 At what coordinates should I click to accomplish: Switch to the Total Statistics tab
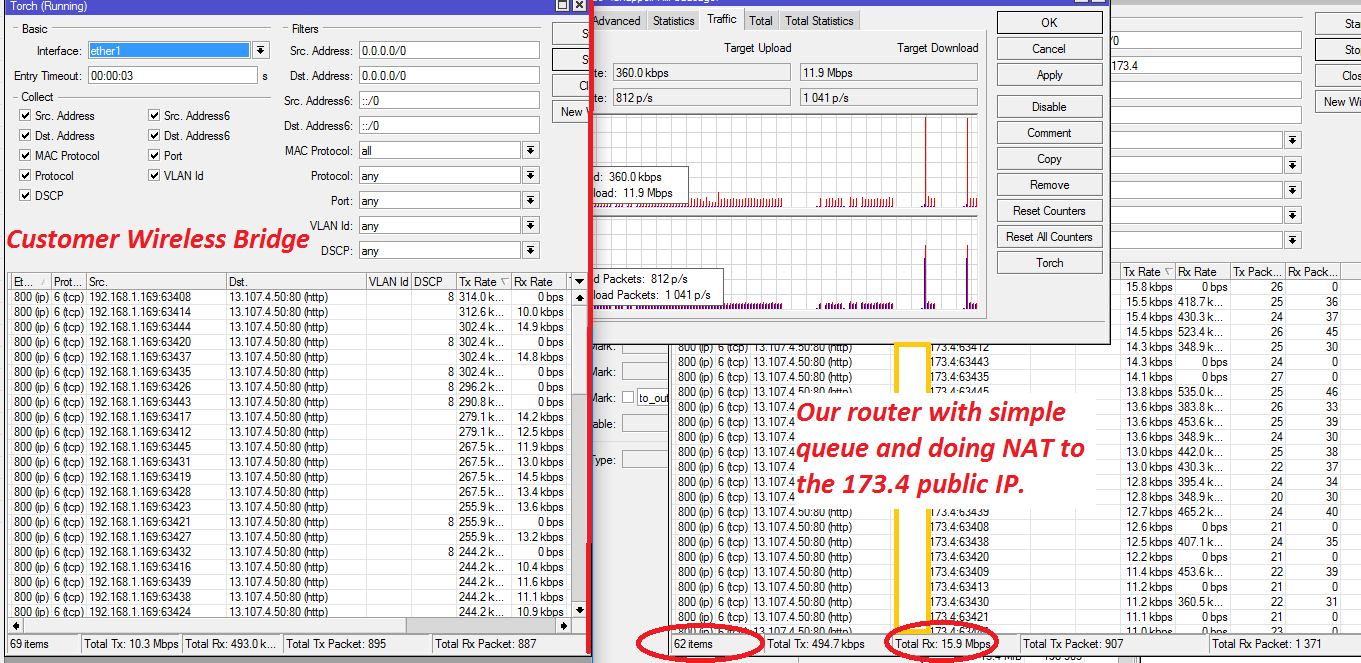[x=819, y=20]
